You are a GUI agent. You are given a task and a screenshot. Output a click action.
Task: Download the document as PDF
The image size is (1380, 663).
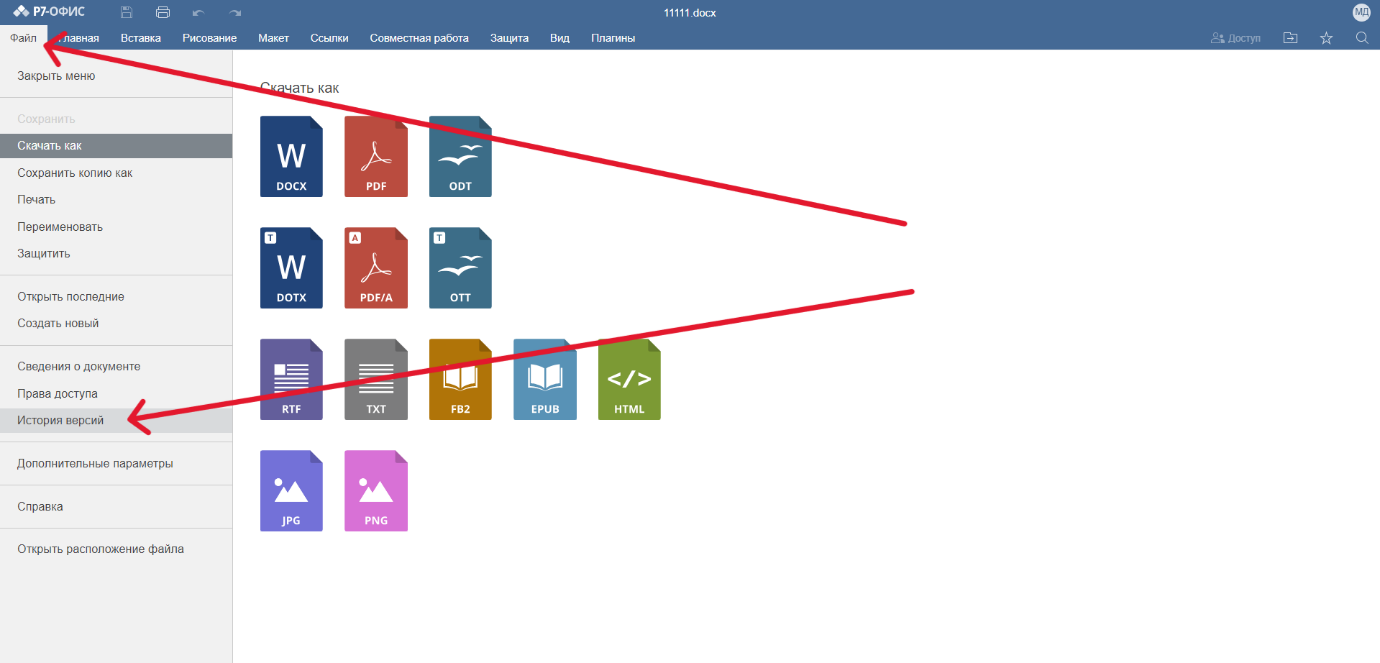click(x=376, y=156)
